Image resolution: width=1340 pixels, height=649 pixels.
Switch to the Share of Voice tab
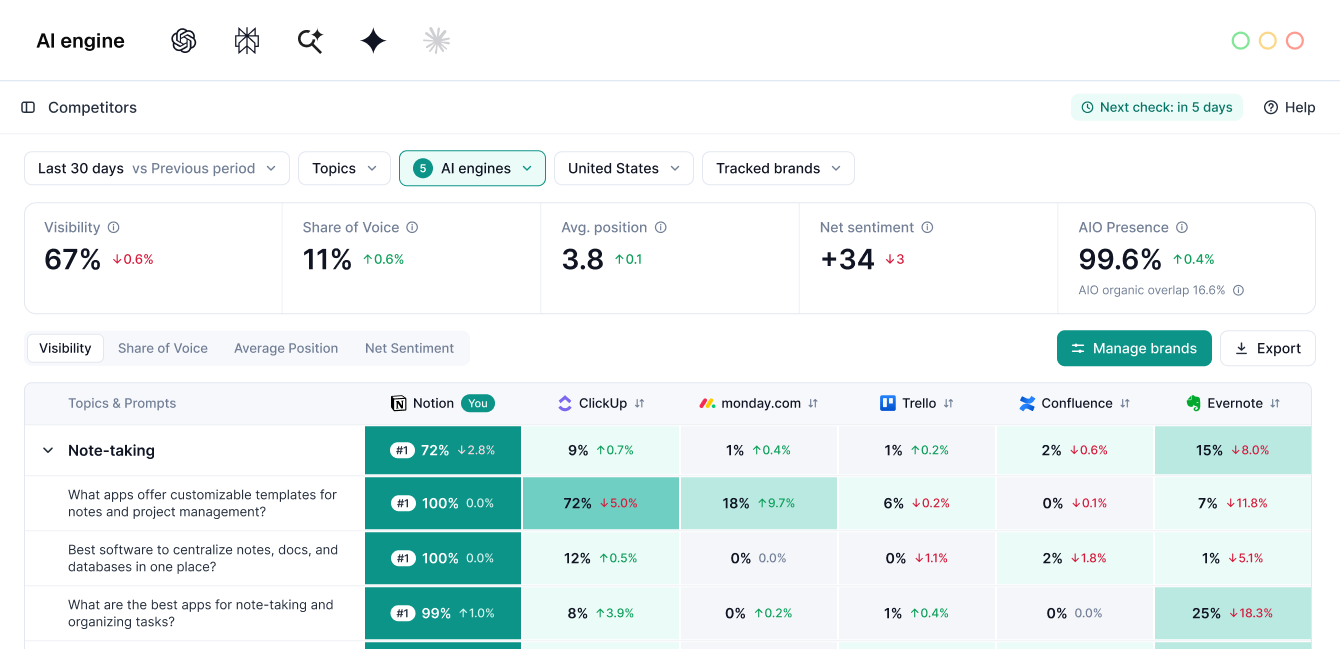(x=163, y=348)
